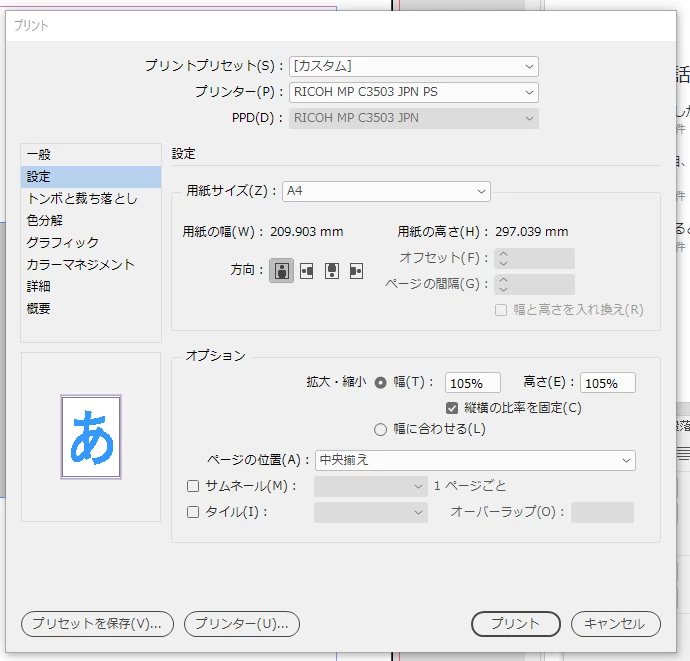Enable the サムネール(M) checkbox
This screenshot has height=661, width=690.
point(193,486)
